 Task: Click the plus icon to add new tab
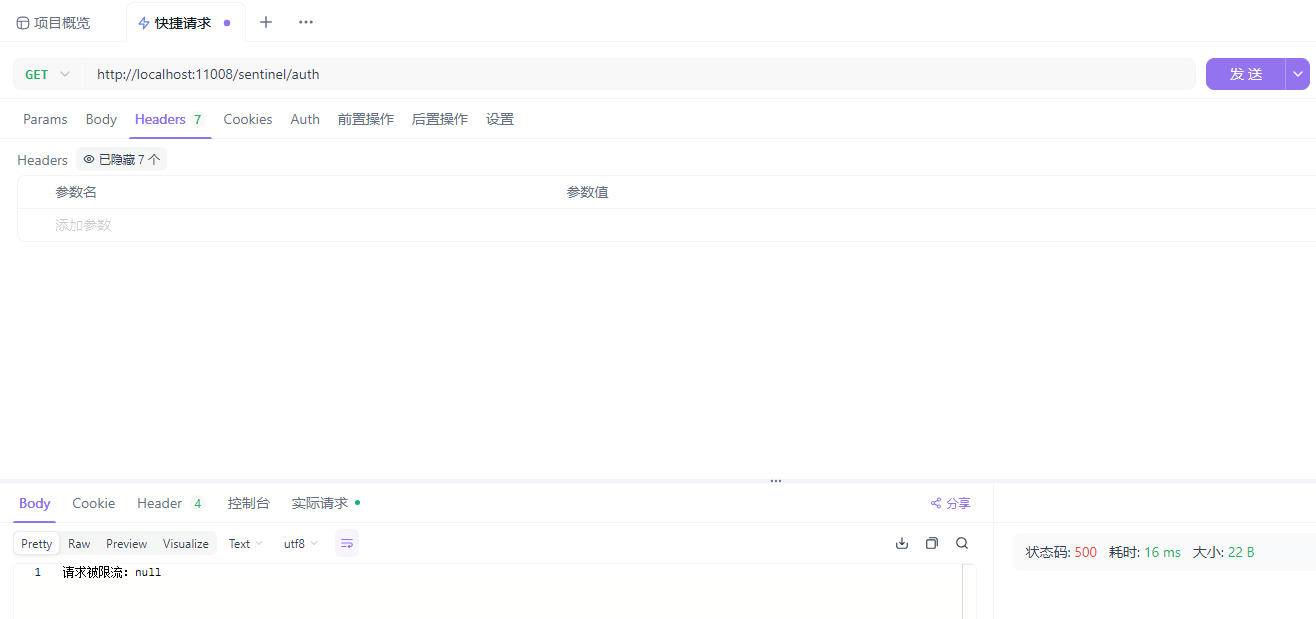click(x=266, y=22)
